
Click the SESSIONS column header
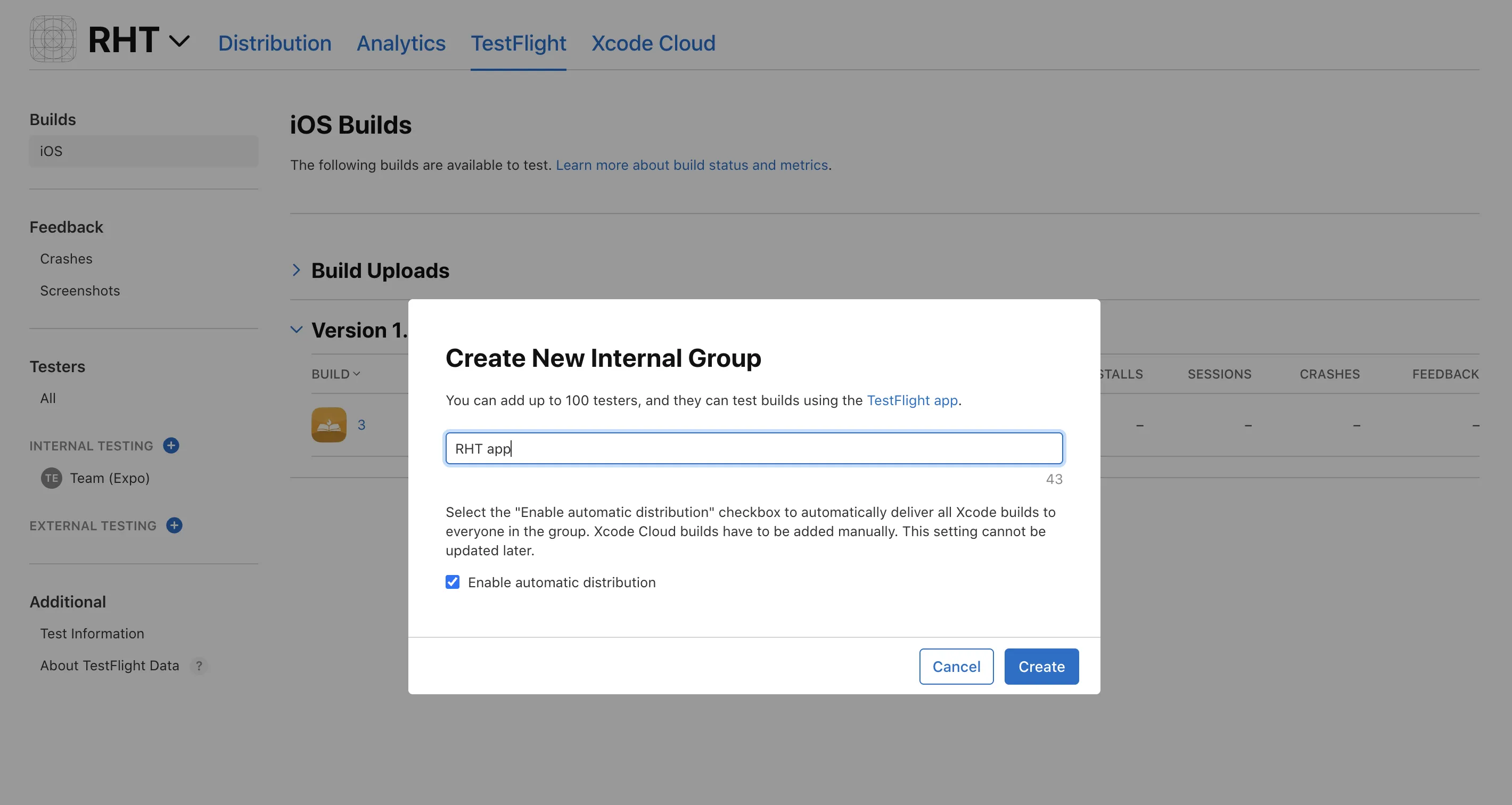coord(1220,374)
